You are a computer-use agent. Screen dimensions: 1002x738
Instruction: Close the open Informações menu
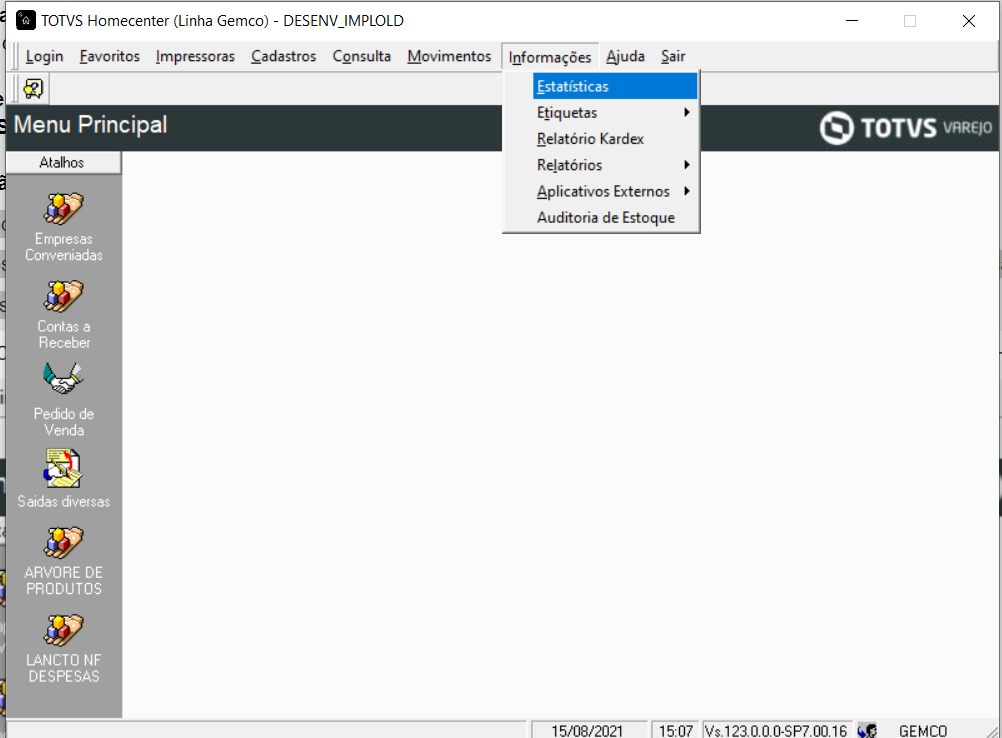click(550, 57)
